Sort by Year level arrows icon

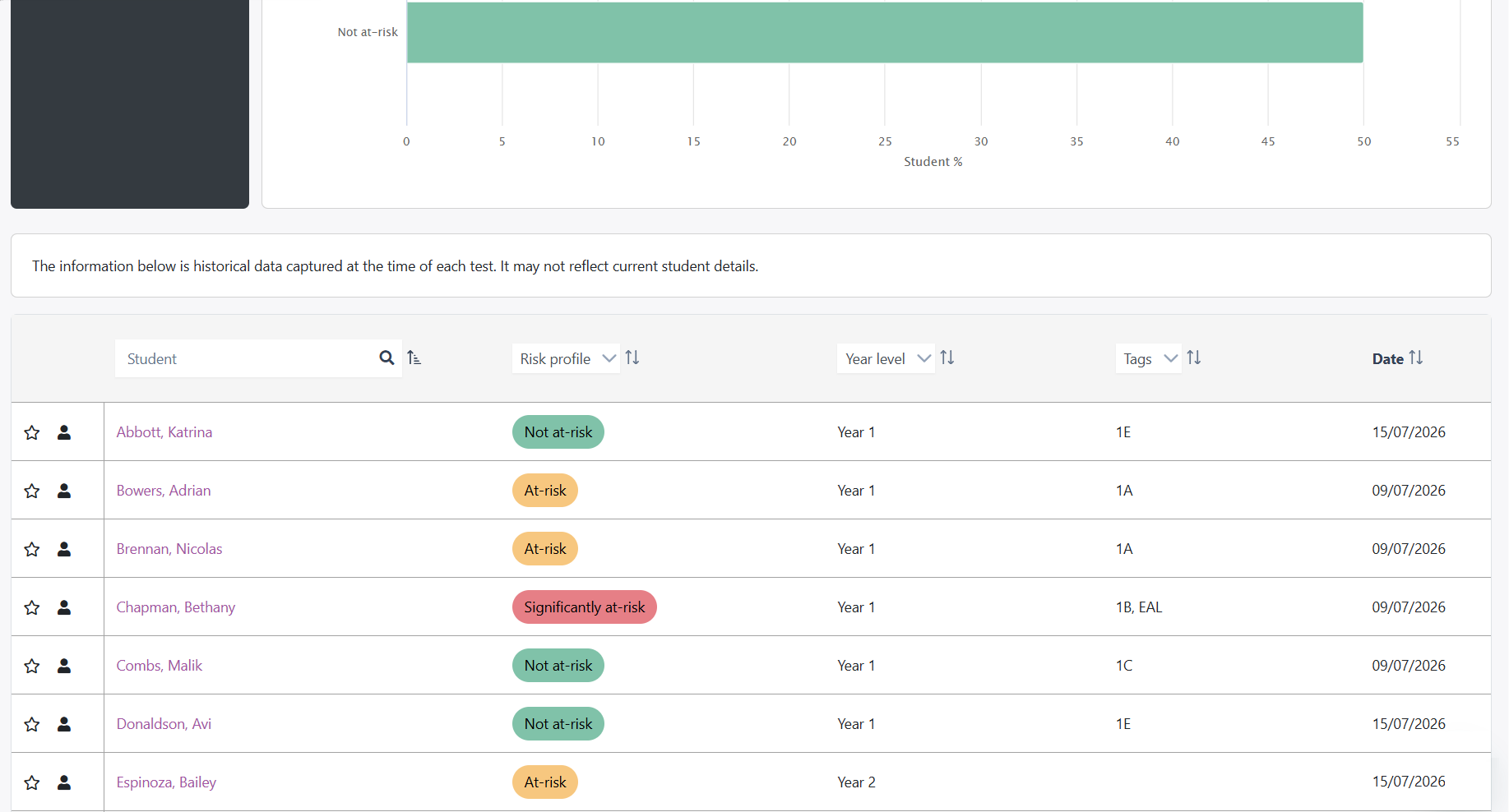[947, 358]
